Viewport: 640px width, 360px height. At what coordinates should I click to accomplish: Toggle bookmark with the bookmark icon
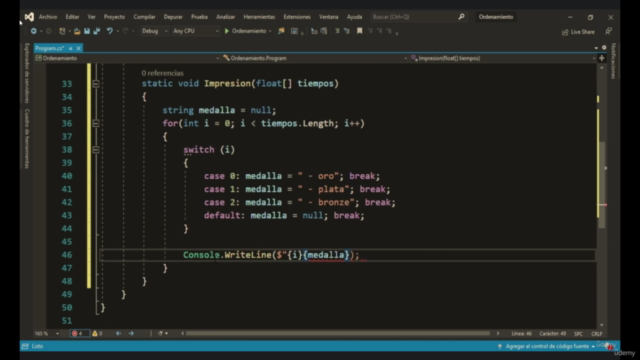point(360,31)
